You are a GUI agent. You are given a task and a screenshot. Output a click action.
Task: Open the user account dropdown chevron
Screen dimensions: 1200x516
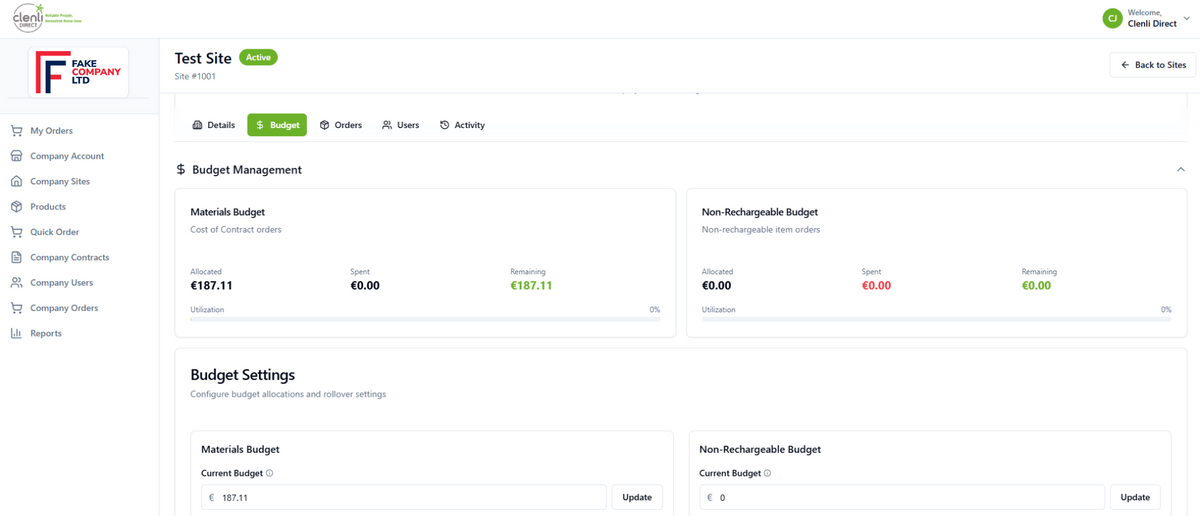[x=1187, y=18]
